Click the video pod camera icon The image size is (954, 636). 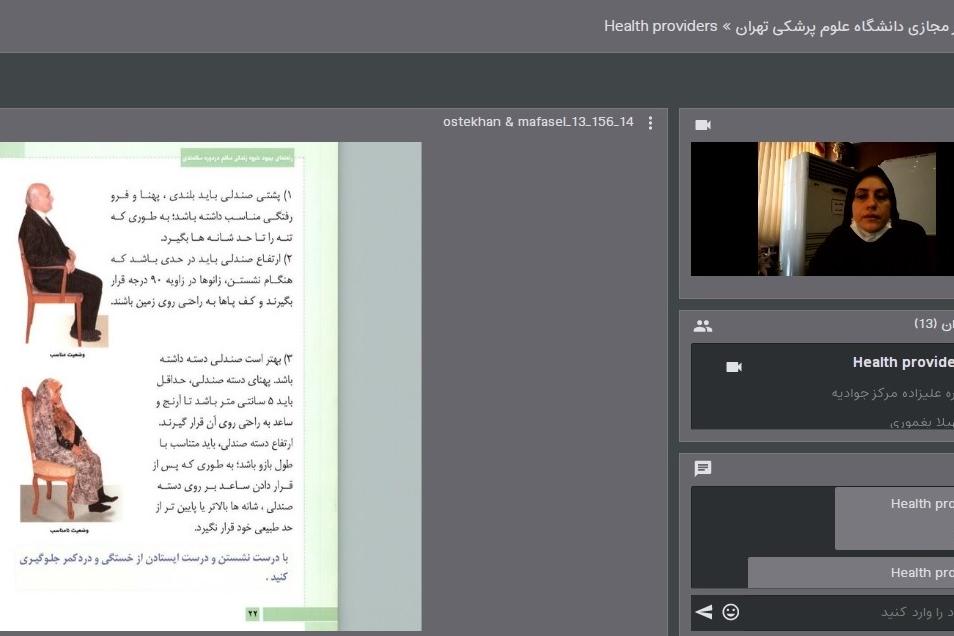pyautogui.click(x=703, y=125)
